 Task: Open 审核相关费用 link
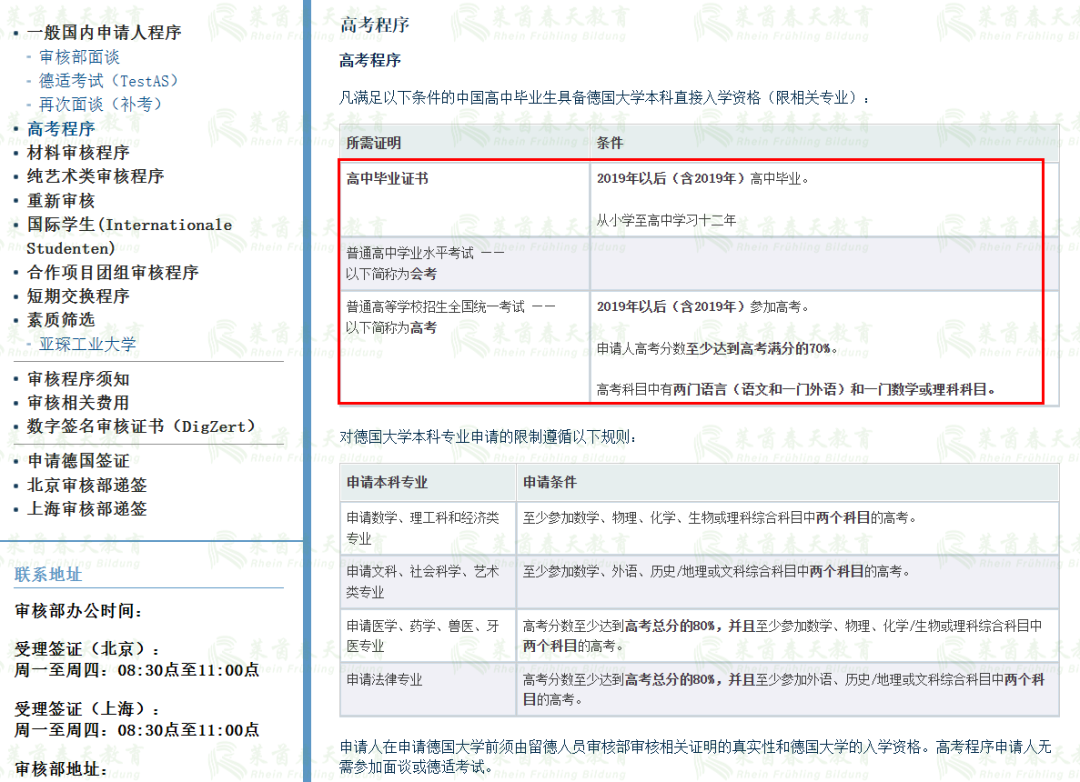pos(78,403)
